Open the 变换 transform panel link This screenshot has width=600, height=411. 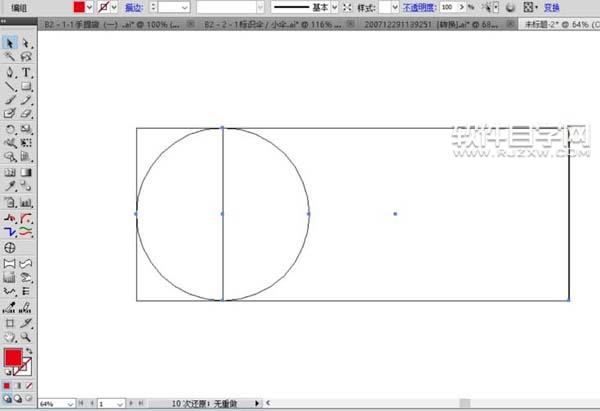(x=551, y=7)
